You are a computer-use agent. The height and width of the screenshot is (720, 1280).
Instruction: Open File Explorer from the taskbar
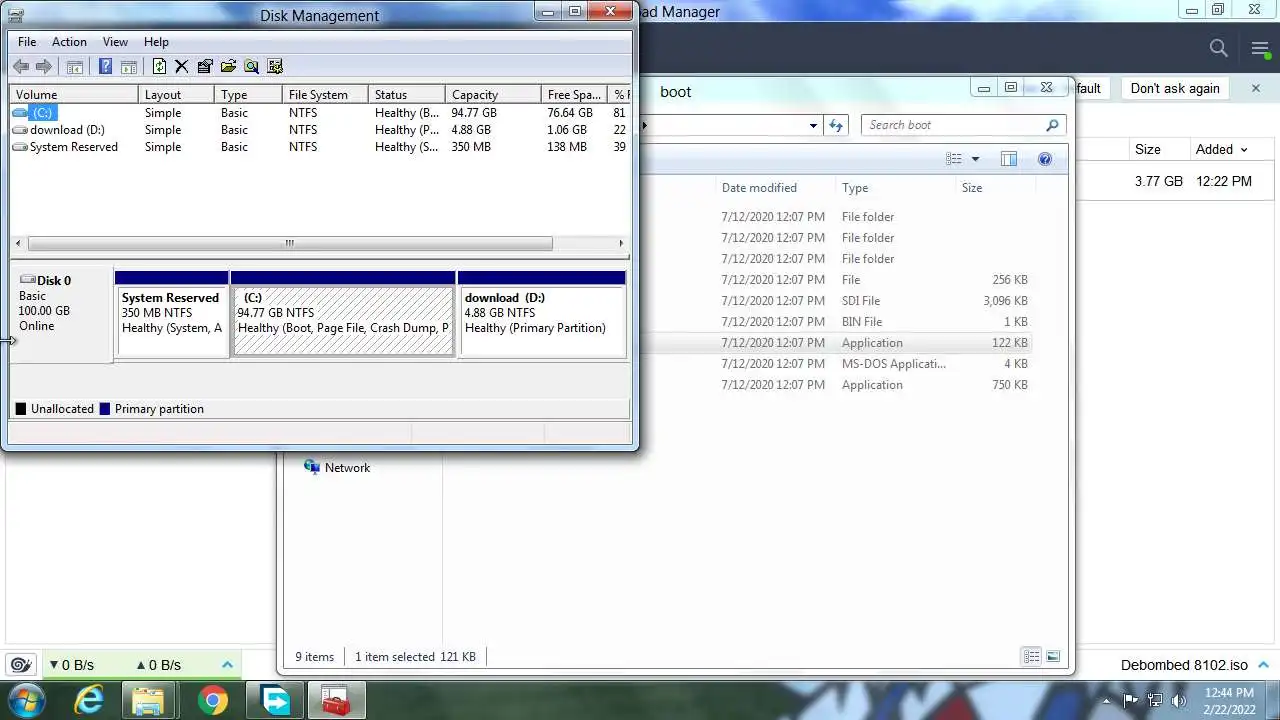(148, 701)
